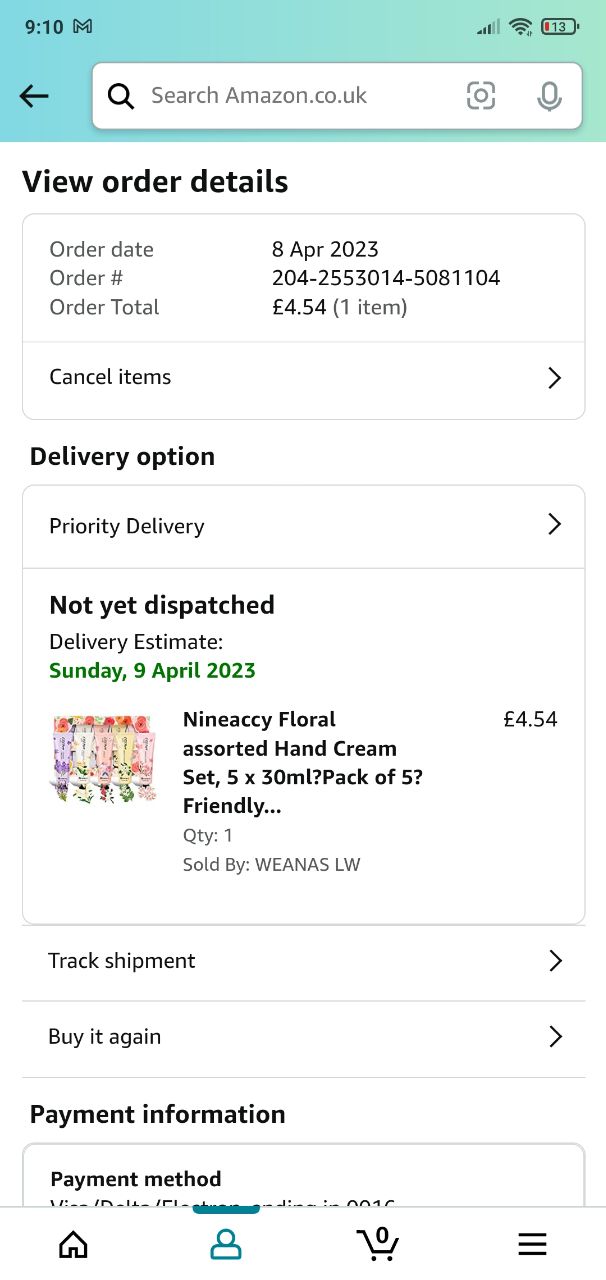Open the account profile tab
Viewport: 606px width, 1280px height.
(x=226, y=1244)
